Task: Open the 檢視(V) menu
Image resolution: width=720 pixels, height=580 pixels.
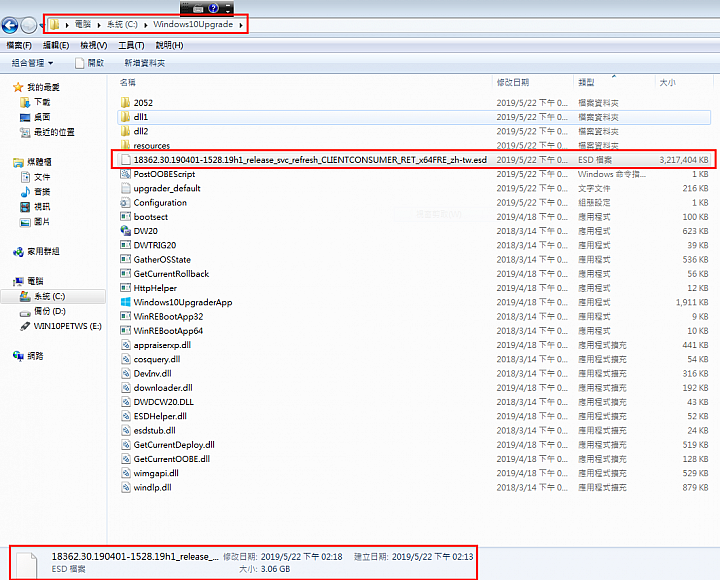Action: click(94, 45)
